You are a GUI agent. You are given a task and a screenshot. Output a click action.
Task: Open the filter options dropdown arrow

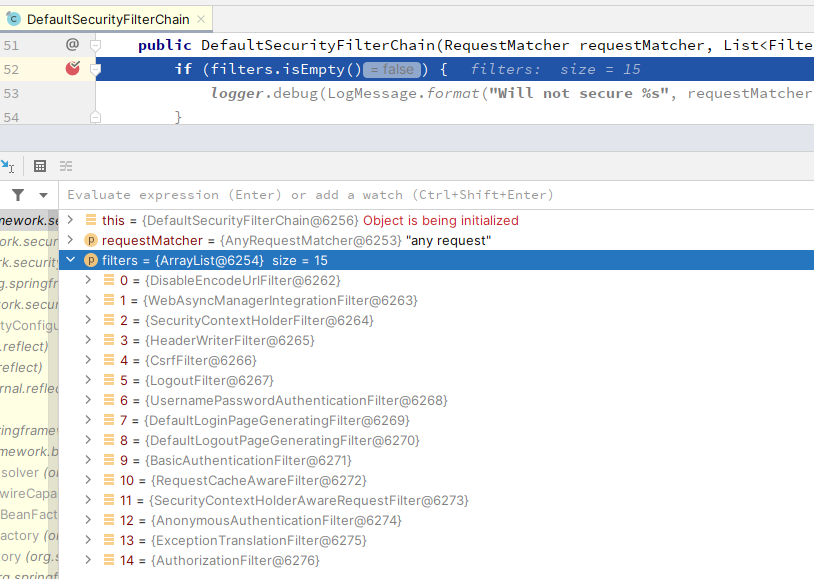pyautogui.click(x=44, y=195)
